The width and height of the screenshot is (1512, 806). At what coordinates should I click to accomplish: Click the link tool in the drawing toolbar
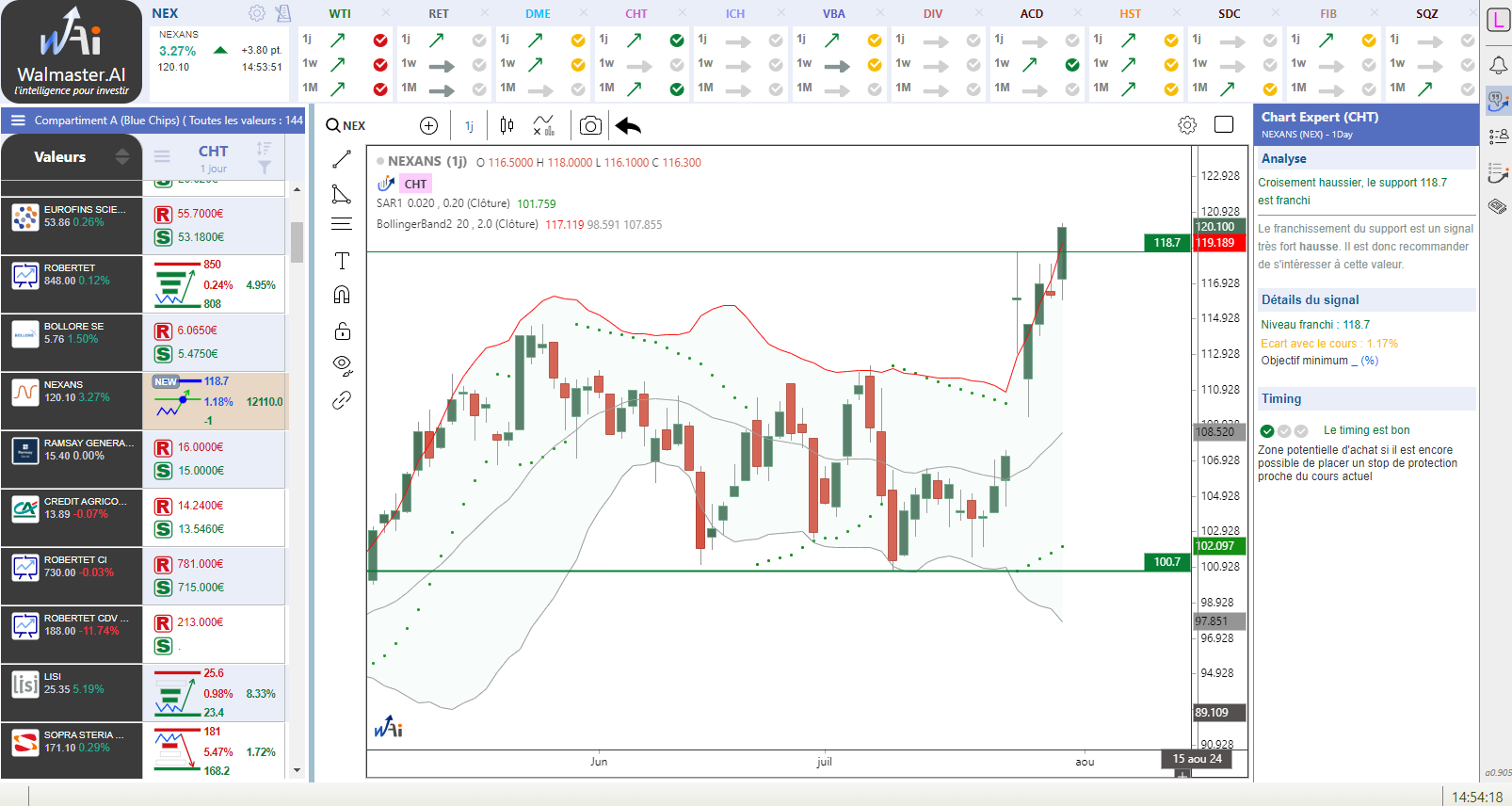342,400
